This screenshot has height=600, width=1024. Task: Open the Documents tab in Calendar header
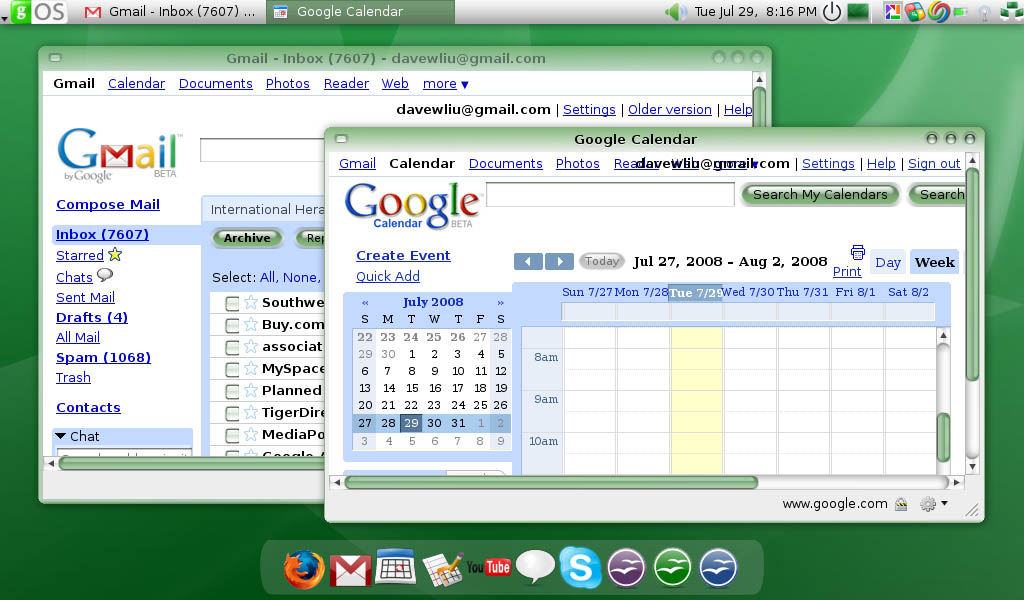click(x=505, y=163)
